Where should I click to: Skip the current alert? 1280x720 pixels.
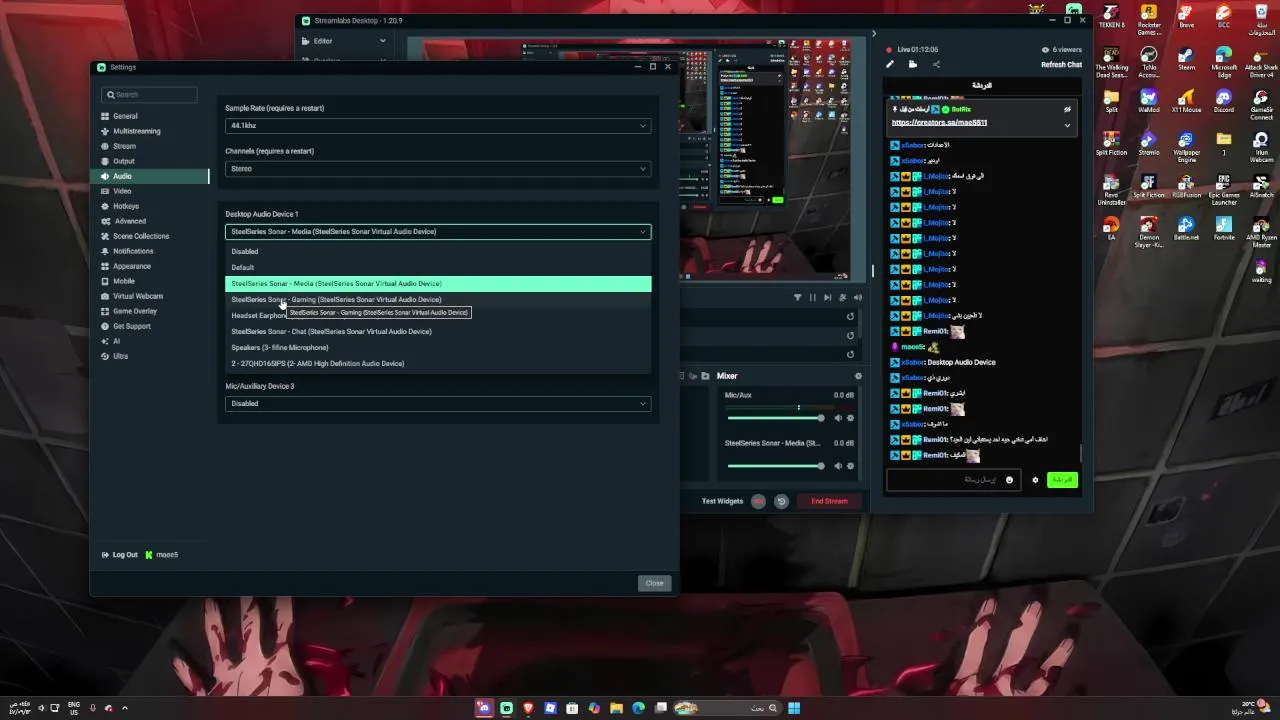point(827,297)
